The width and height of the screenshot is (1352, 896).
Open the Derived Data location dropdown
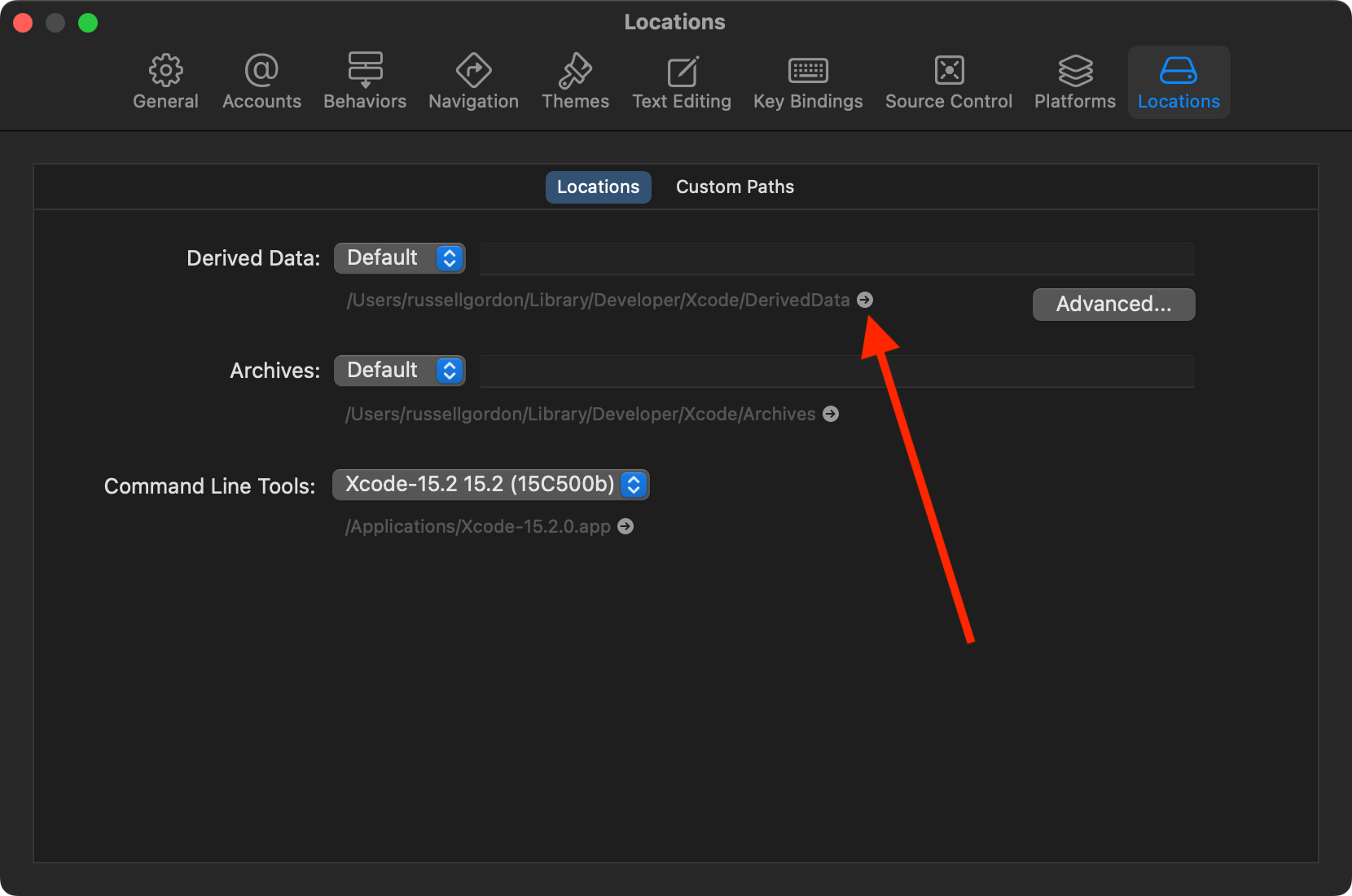(399, 257)
